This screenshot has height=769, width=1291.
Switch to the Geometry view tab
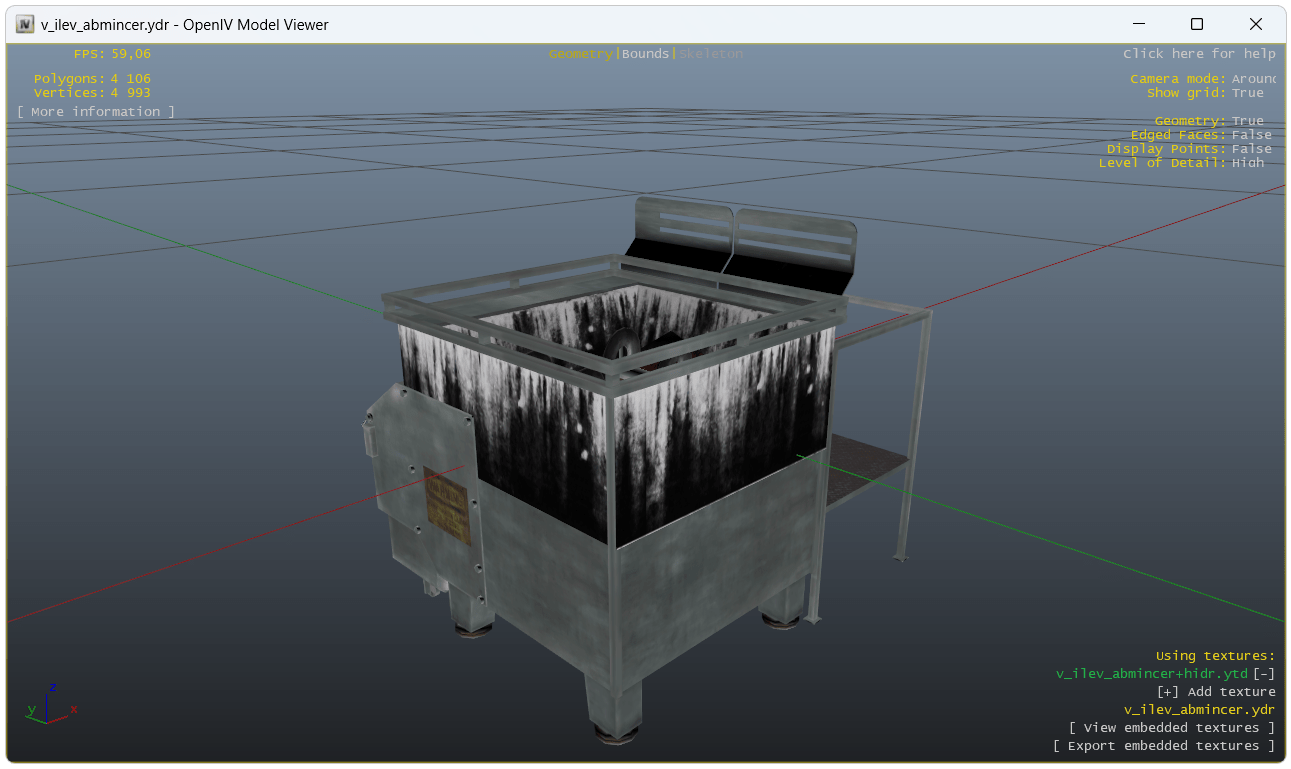point(580,54)
